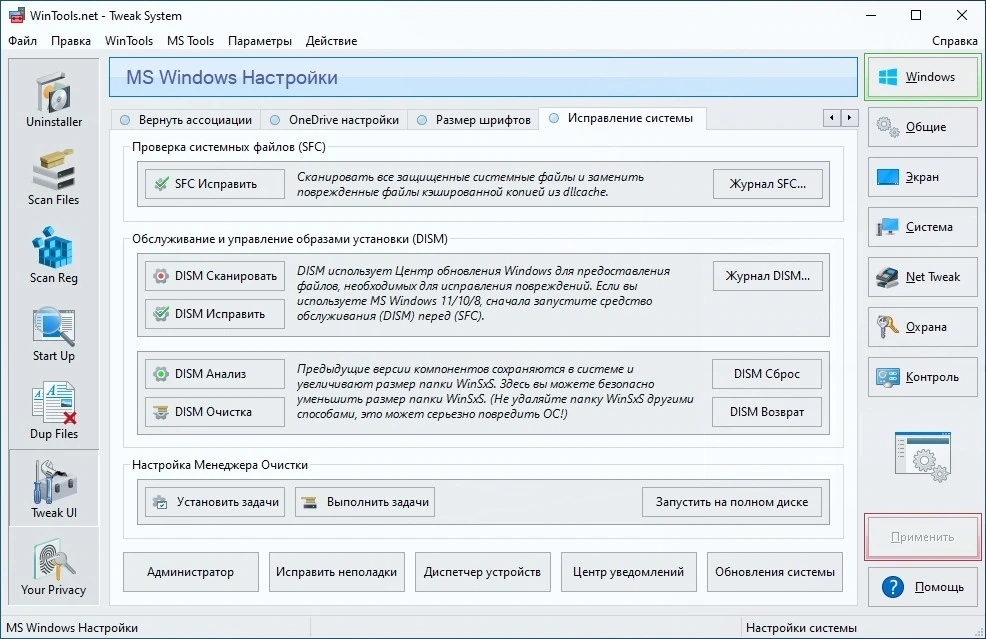Open the Файл menu
This screenshot has width=986, height=639.
click(x=22, y=41)
